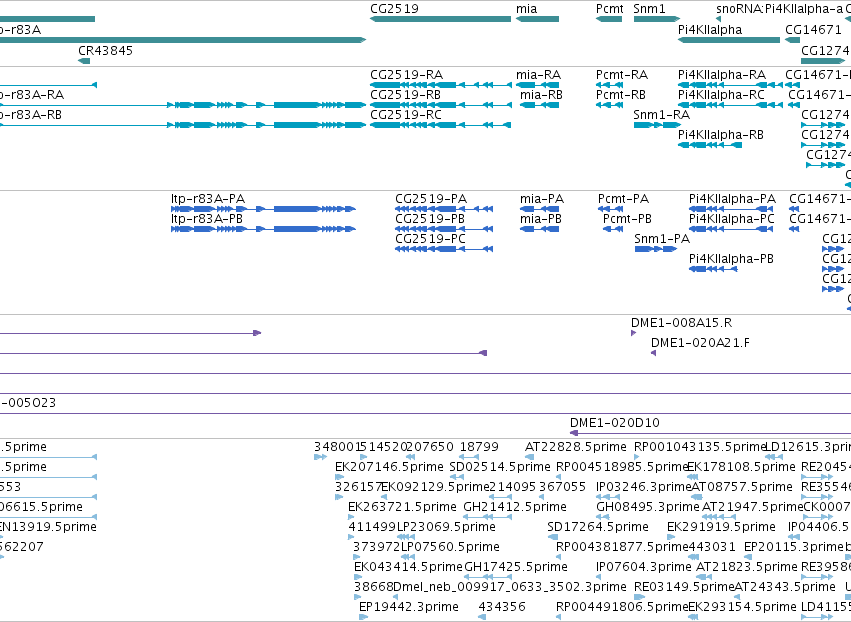The width and height of the screenshot is (851, 622).
Task: Select the 562207 EST label
Action: [21, 547]
